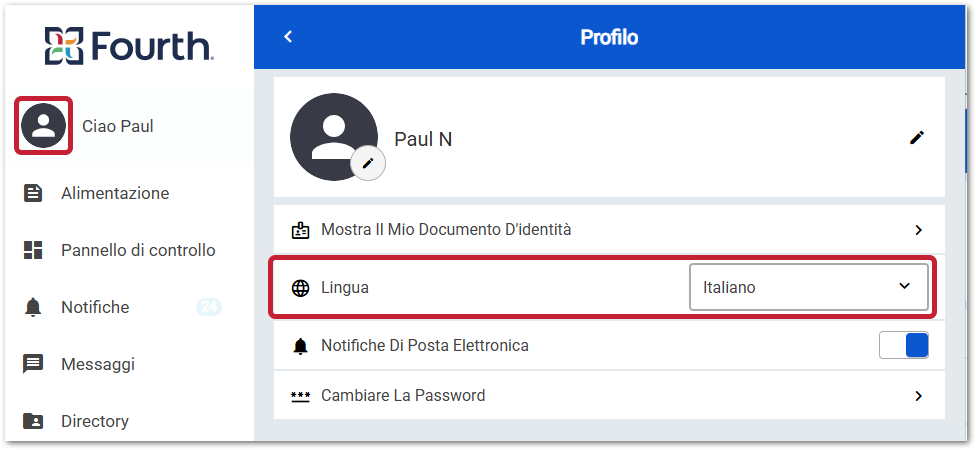Expand Cambiare La Password chevron
Screen dimensions: 976x450
click(918, 396)
